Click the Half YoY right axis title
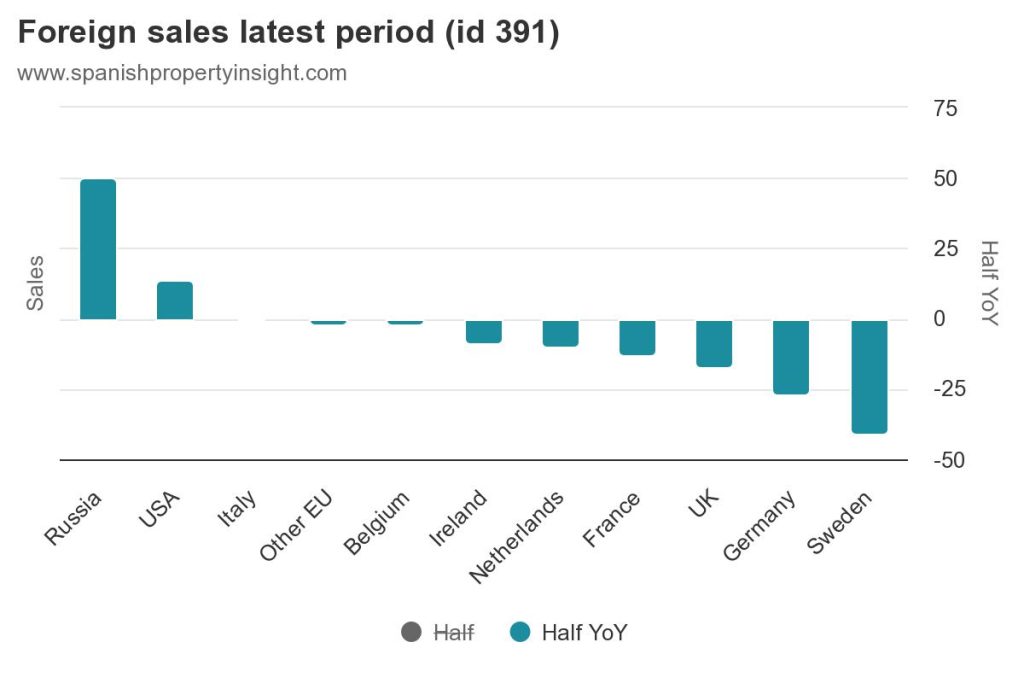The height and width of the screenshot is (683, 1024). pyautogui.click(x=988, y=283)
